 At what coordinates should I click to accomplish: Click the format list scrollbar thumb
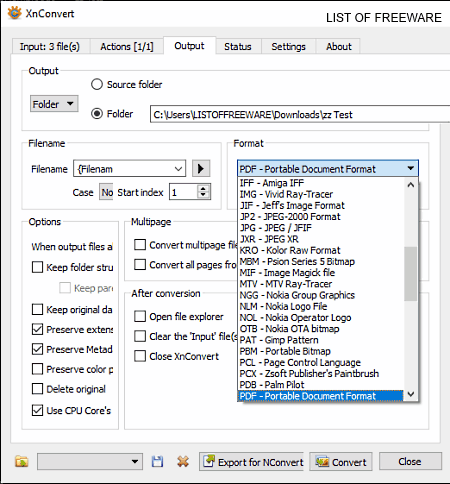click(x=411, y=273)
